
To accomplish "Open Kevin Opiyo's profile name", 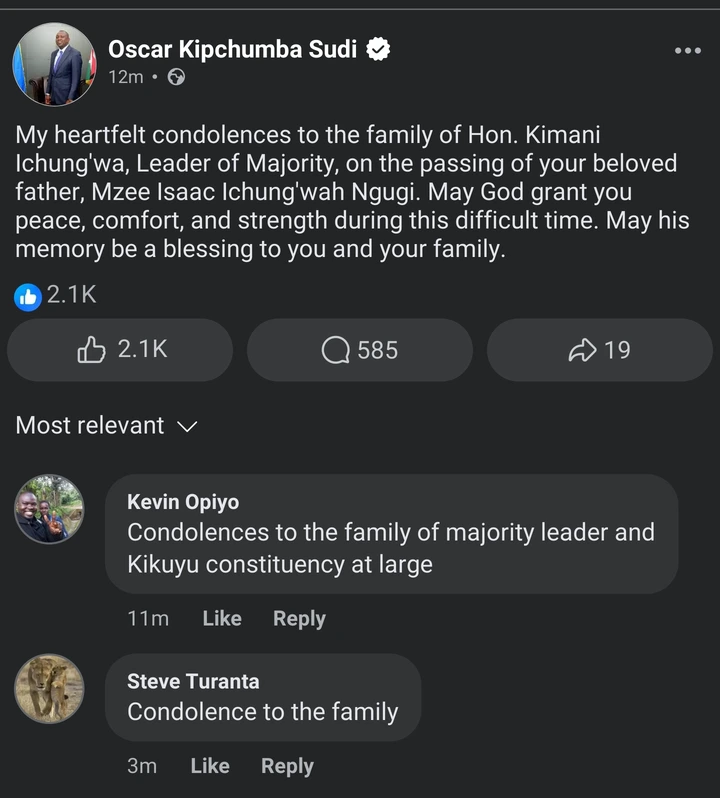I will pyautogui.click(x=183, y=502).
